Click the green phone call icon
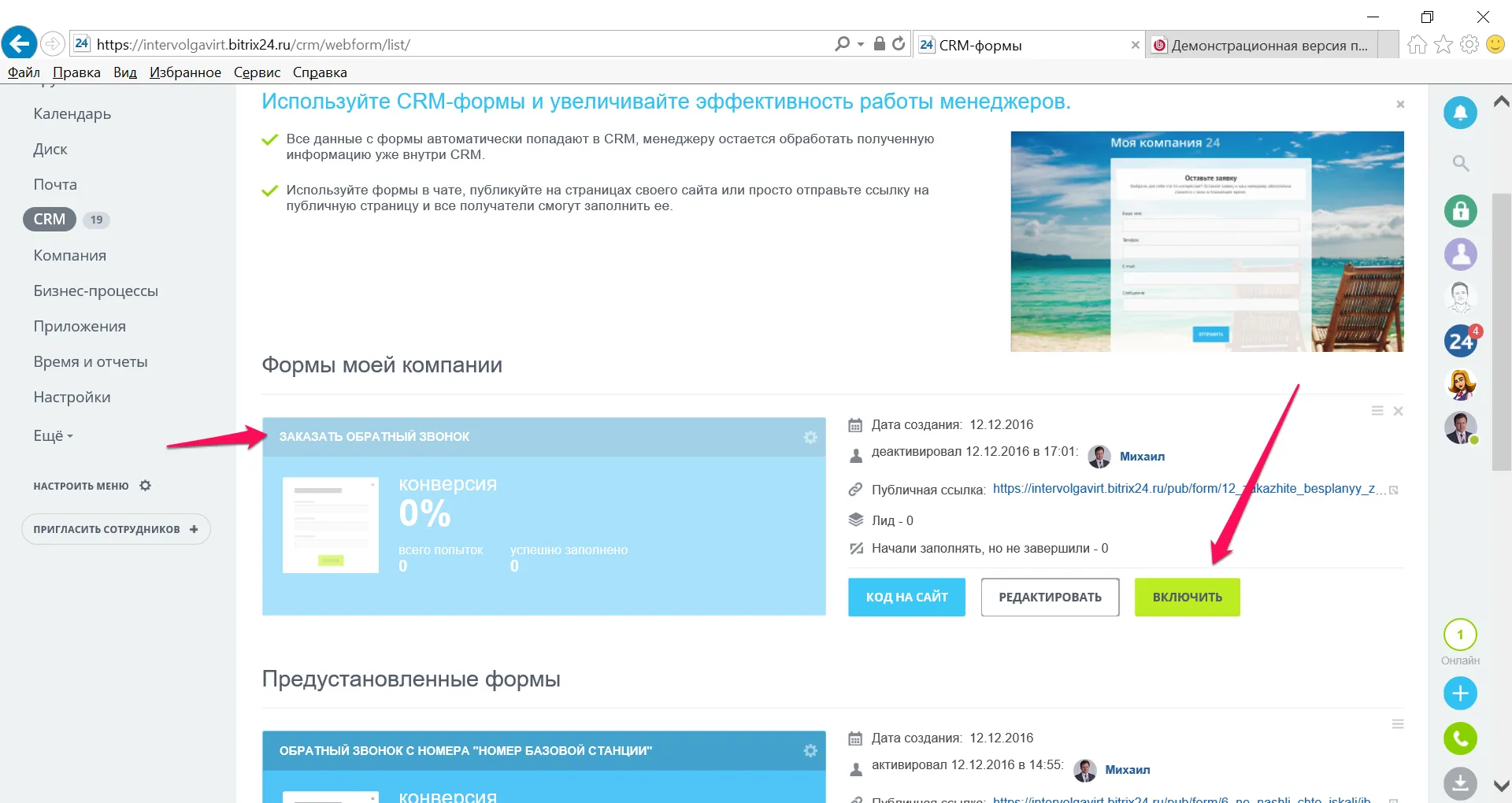This screenshot has height=803, width=1512. (1460, 738)
